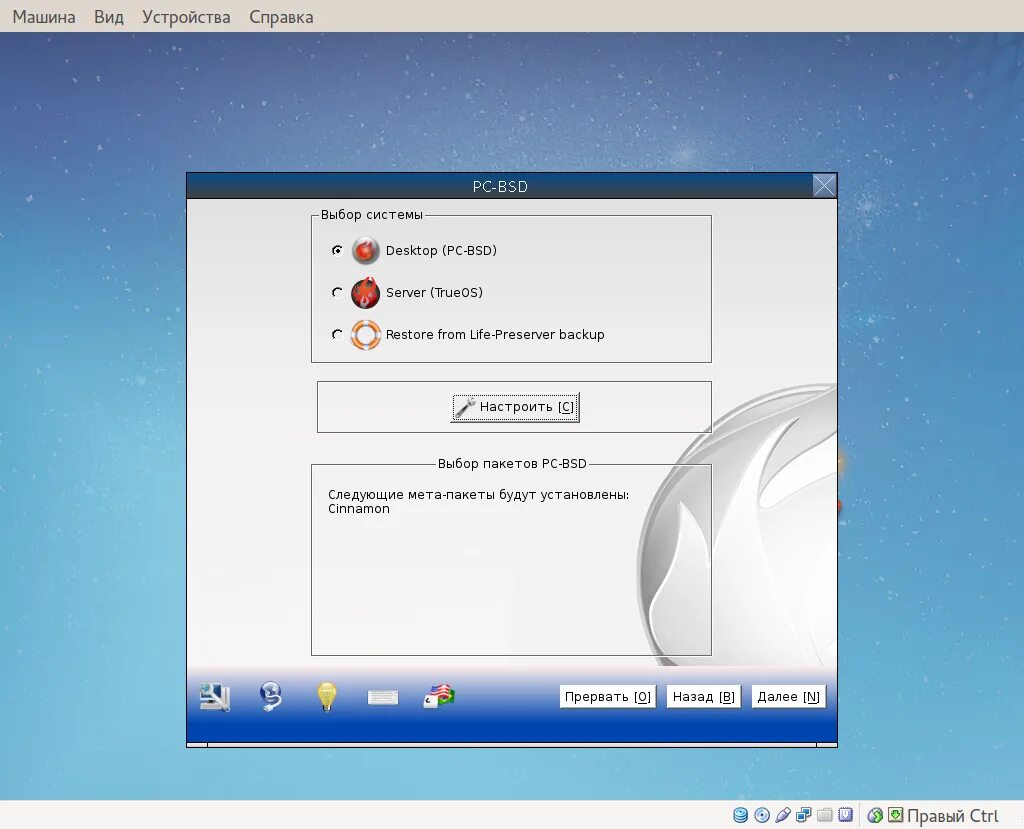Viewport: 1024px width, 829px height.
Task: Open the keyboard layout flags icon
Action: point(440,696)
